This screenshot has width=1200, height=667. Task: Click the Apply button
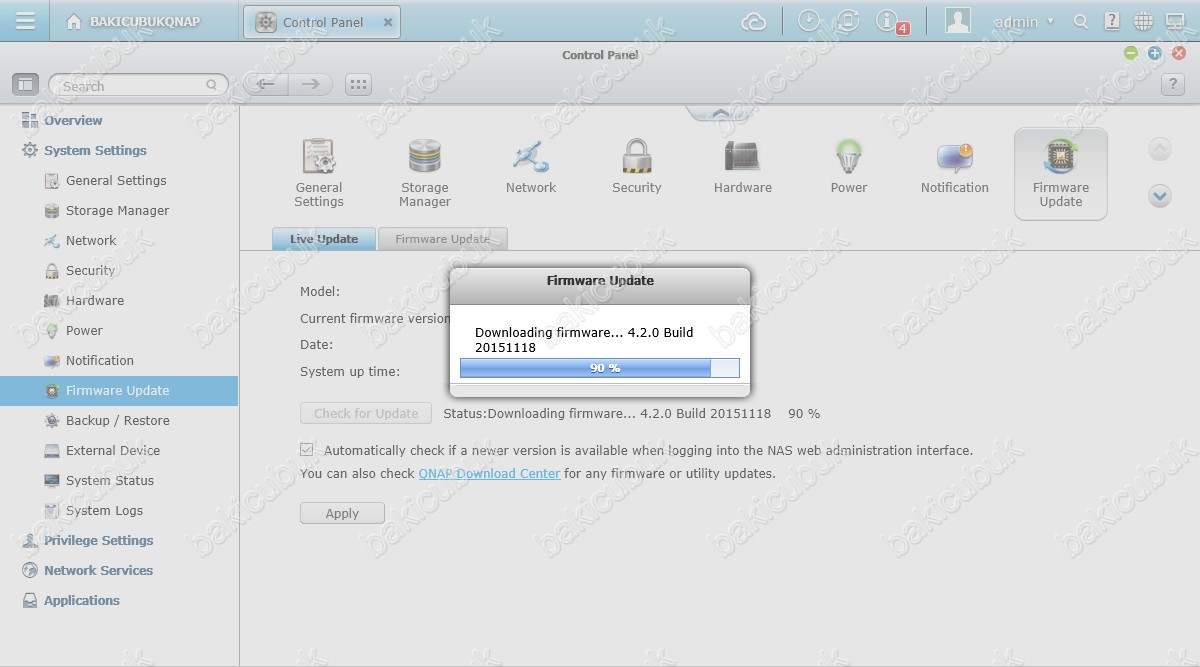[x=342, y=513]
